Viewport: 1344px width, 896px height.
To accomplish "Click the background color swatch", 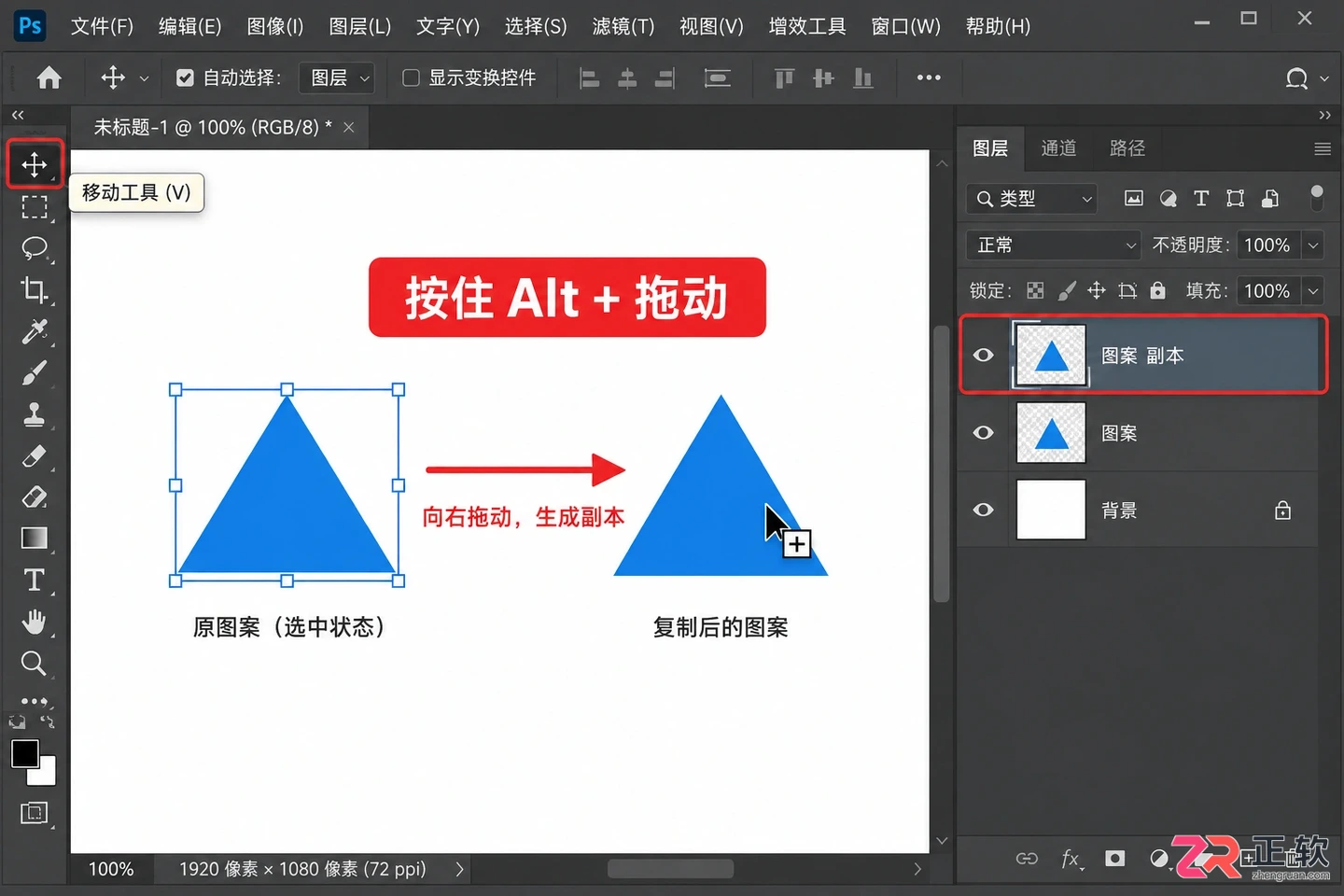I will click(x=44, y=773).
